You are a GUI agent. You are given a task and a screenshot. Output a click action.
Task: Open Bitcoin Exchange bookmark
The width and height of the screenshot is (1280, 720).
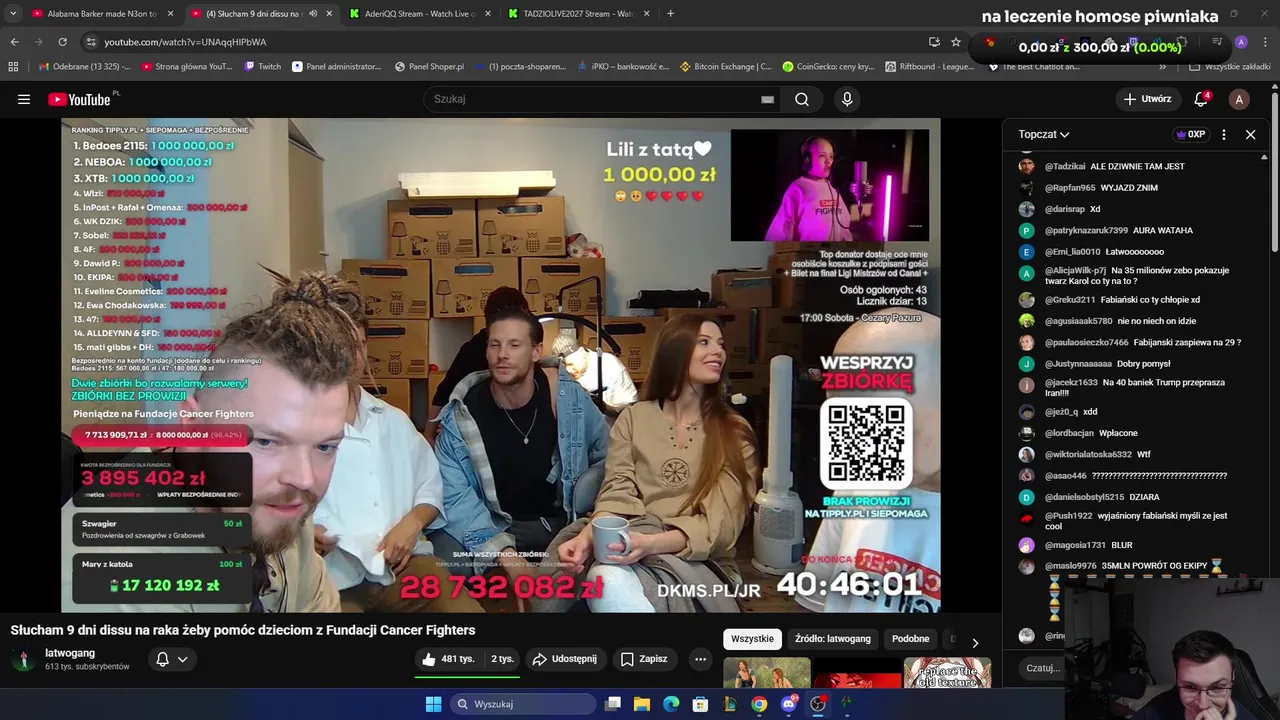click(x=725, y=67)
